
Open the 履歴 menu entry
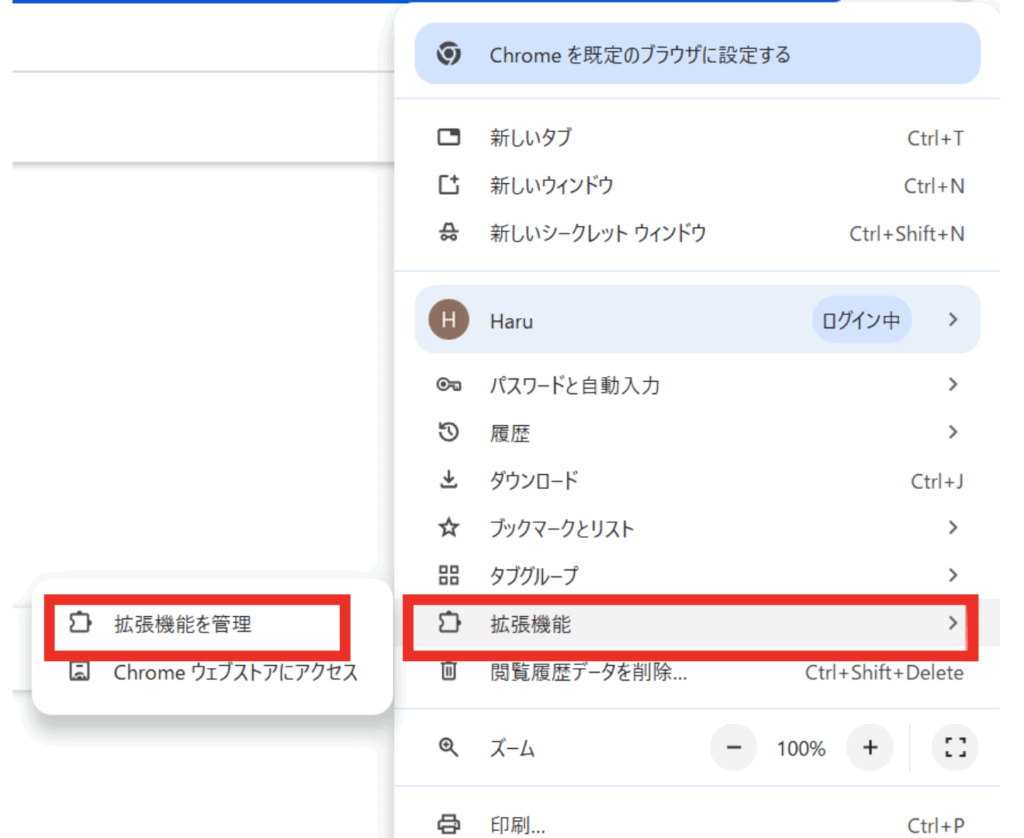point(697,432)
